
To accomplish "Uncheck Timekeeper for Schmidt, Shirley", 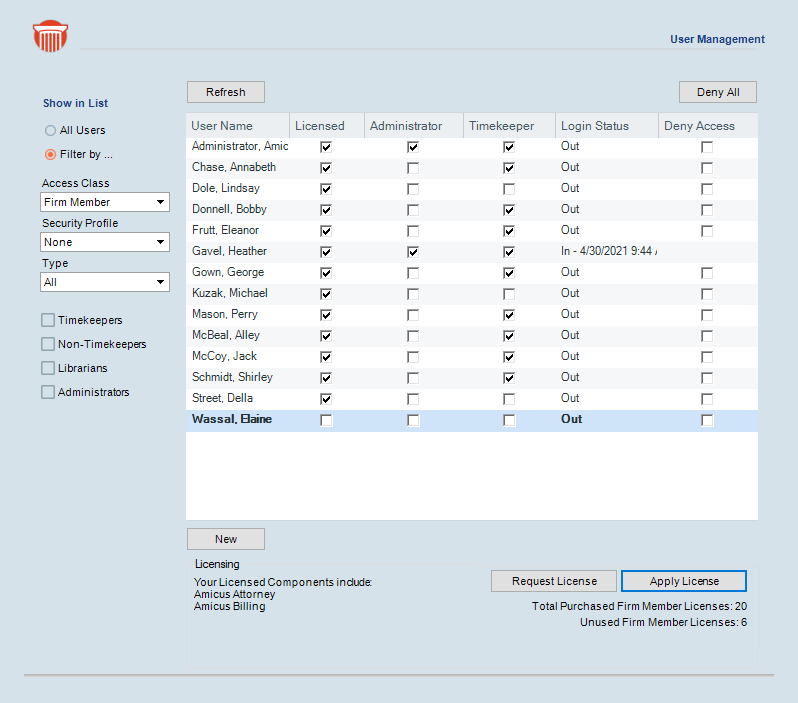I will point(509,378).
